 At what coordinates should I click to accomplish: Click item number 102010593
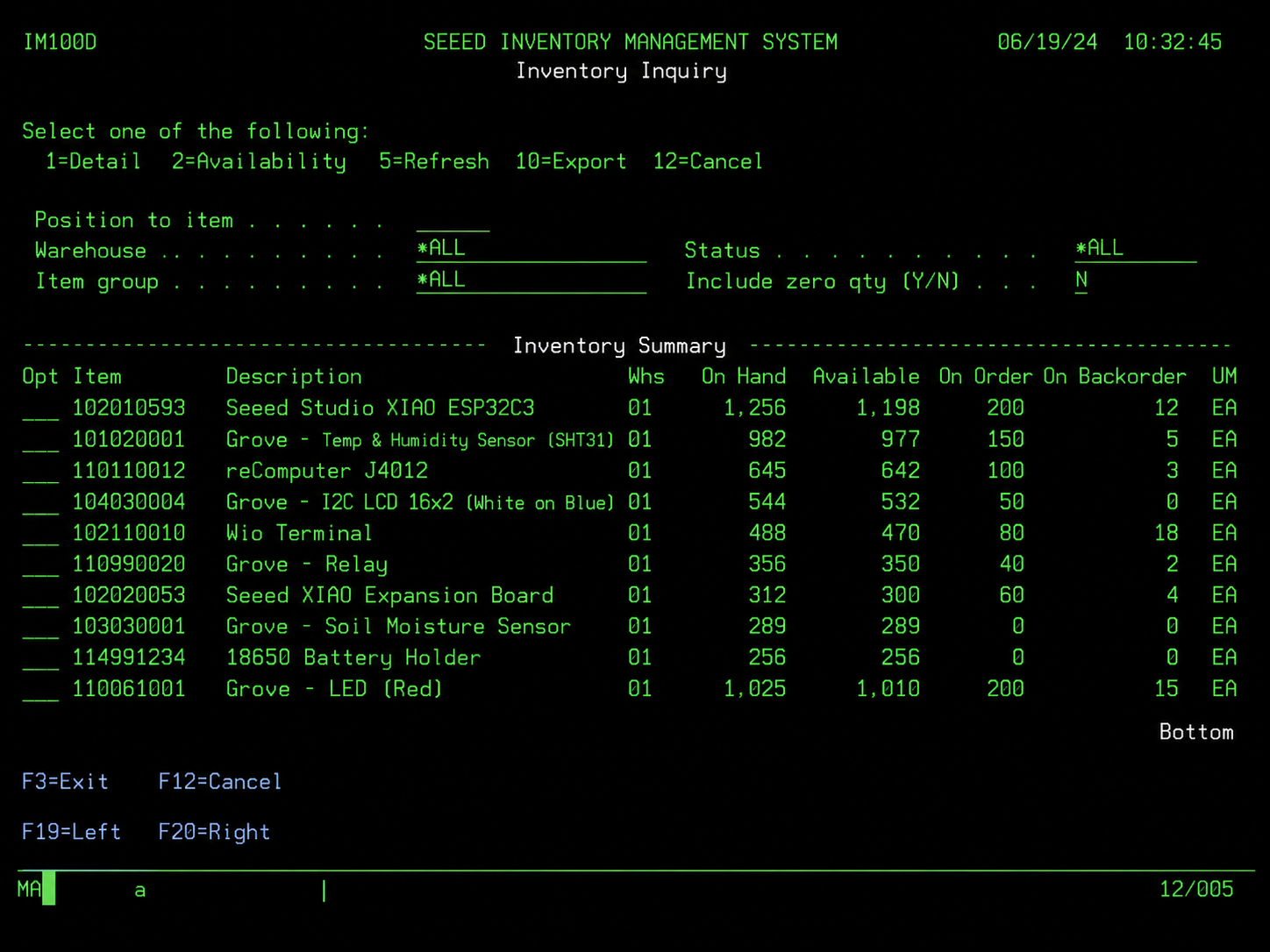(x=129, y=409)
